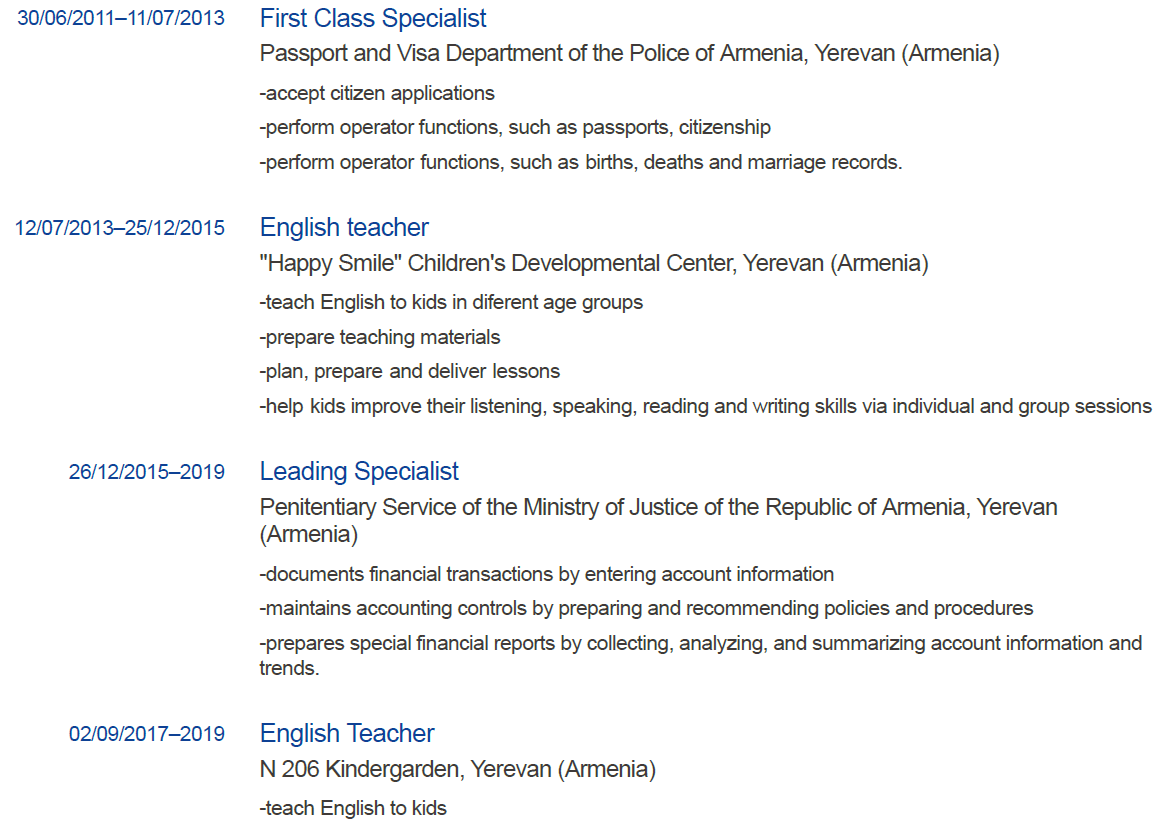Select the date range 02/09/2017–2019

(x=147, y=734)
